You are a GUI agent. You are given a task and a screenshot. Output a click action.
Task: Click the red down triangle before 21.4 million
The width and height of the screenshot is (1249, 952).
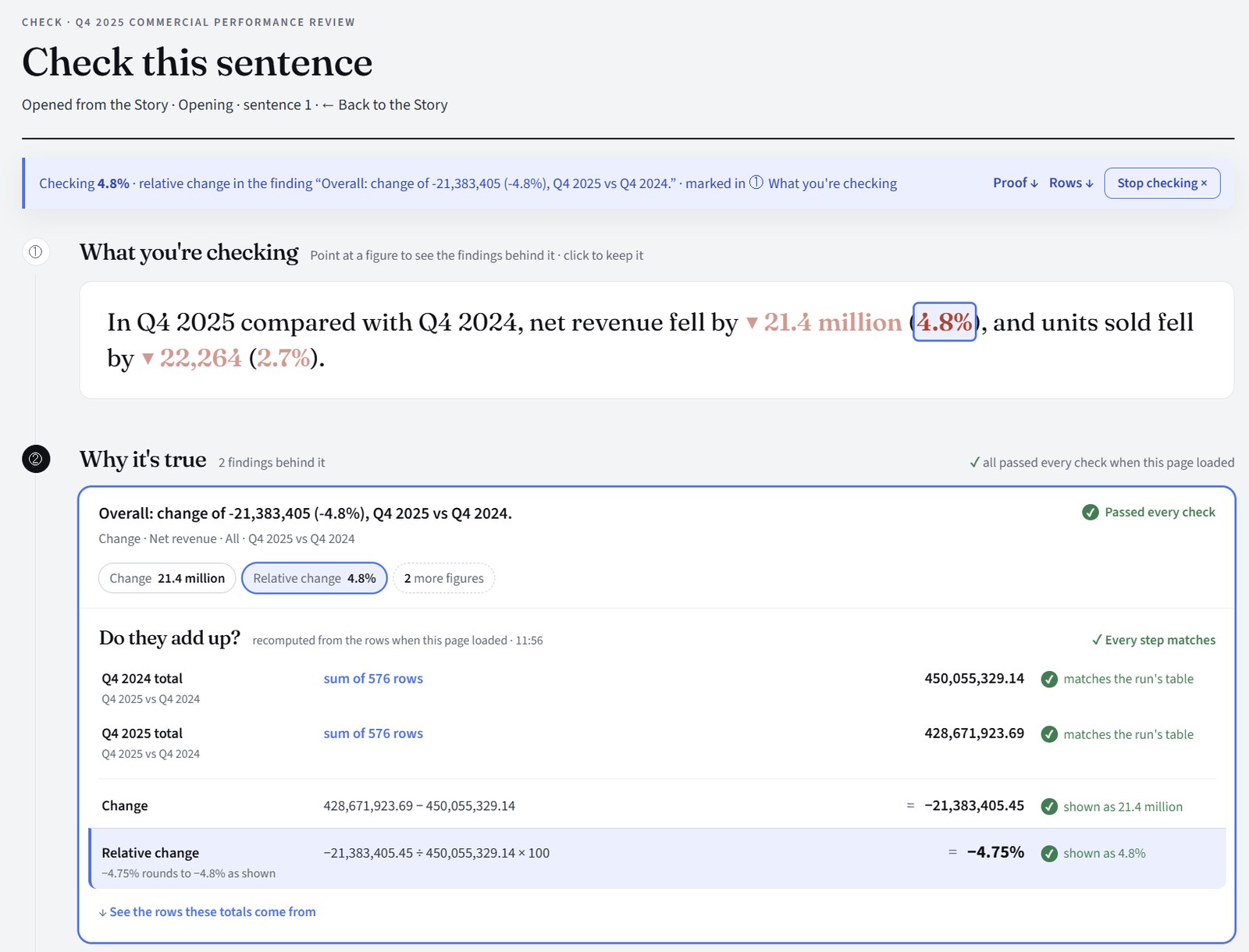[x=752, y=323]
